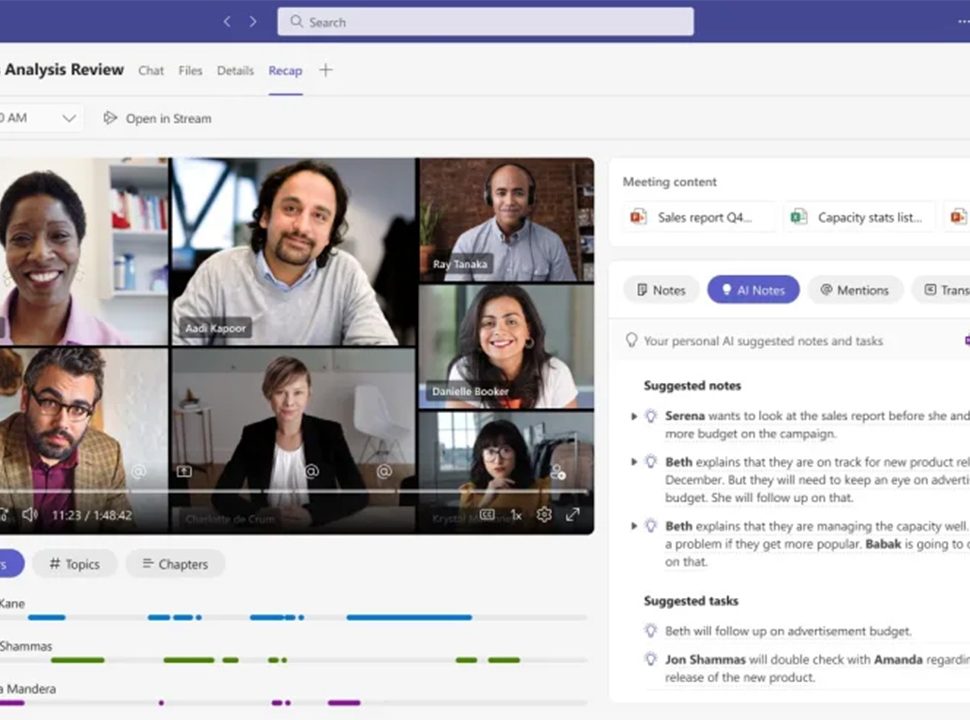
Task: Select Aadi Kapoor's video tile
Action: click(x=293, y=251)
